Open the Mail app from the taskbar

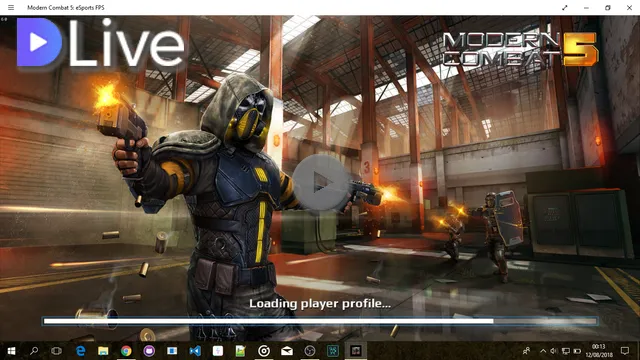[x=287, y=351]
